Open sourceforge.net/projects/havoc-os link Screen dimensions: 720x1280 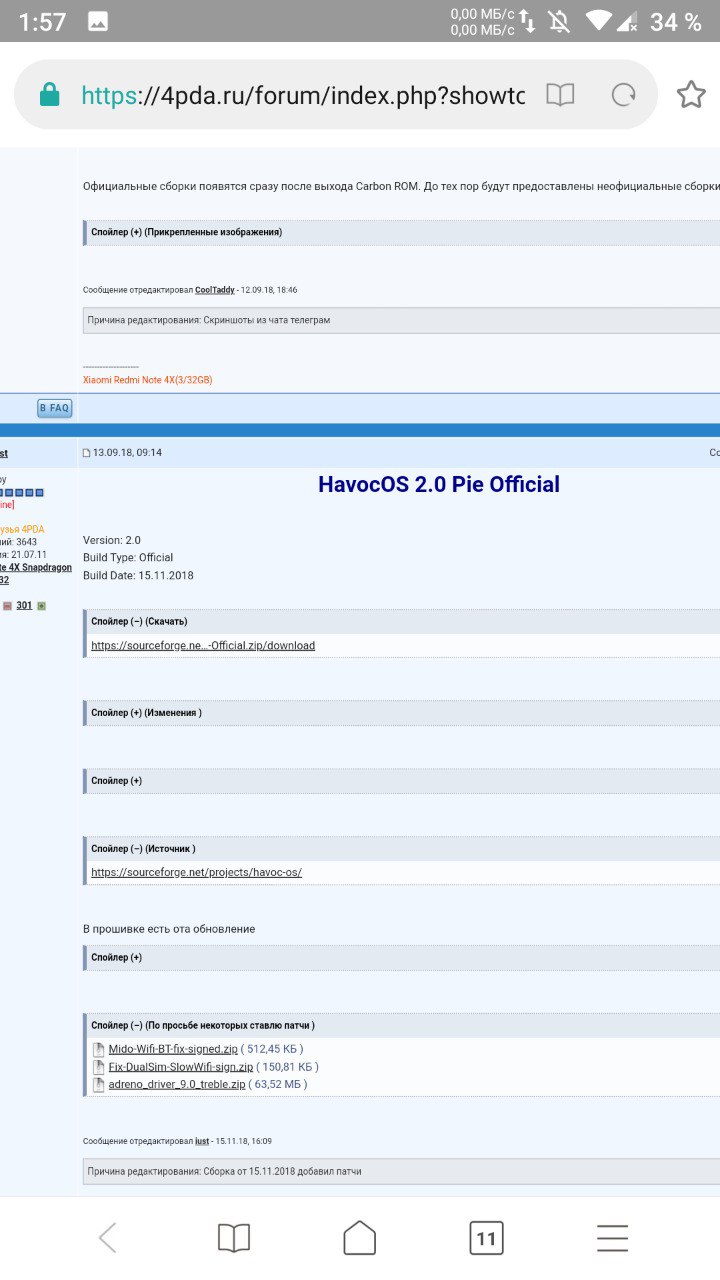[x=196, y=872]
